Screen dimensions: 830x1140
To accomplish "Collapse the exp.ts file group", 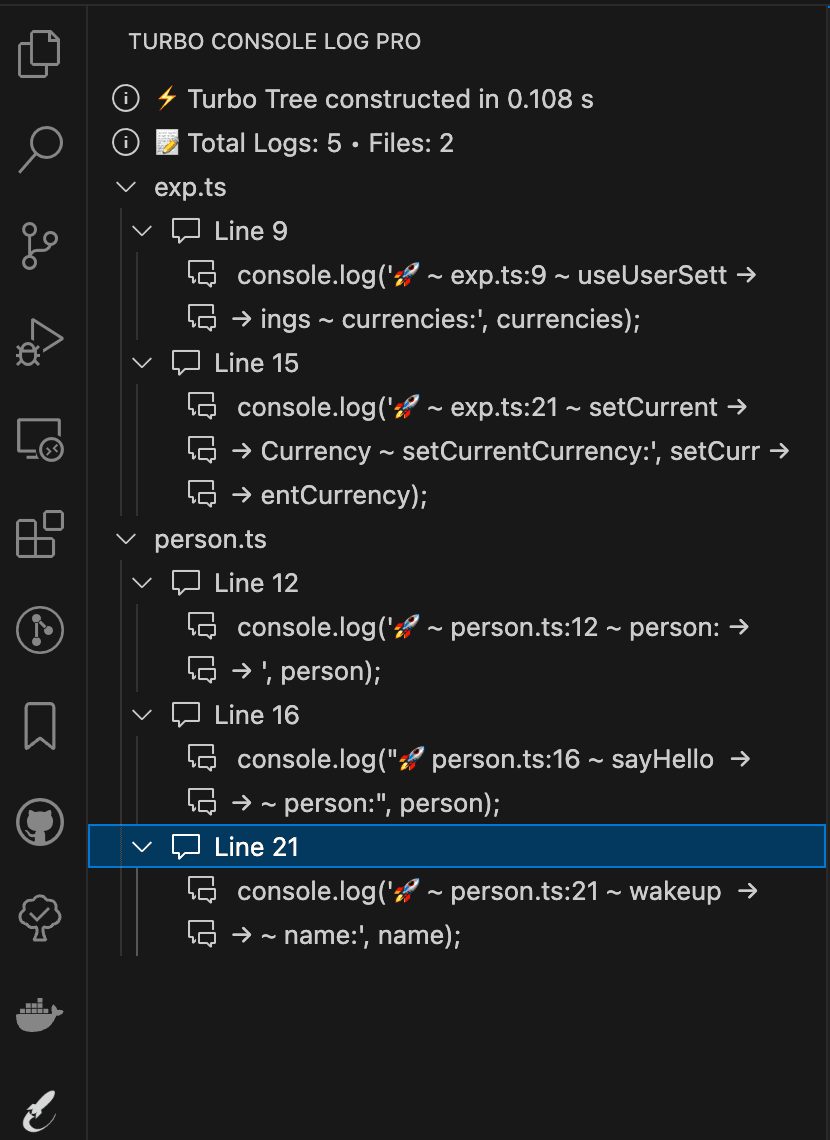I will [x=125, y=186].
